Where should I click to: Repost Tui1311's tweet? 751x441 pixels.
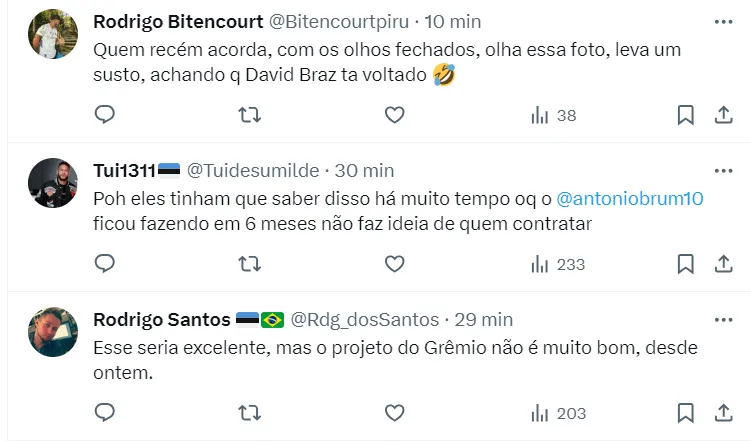250,263
